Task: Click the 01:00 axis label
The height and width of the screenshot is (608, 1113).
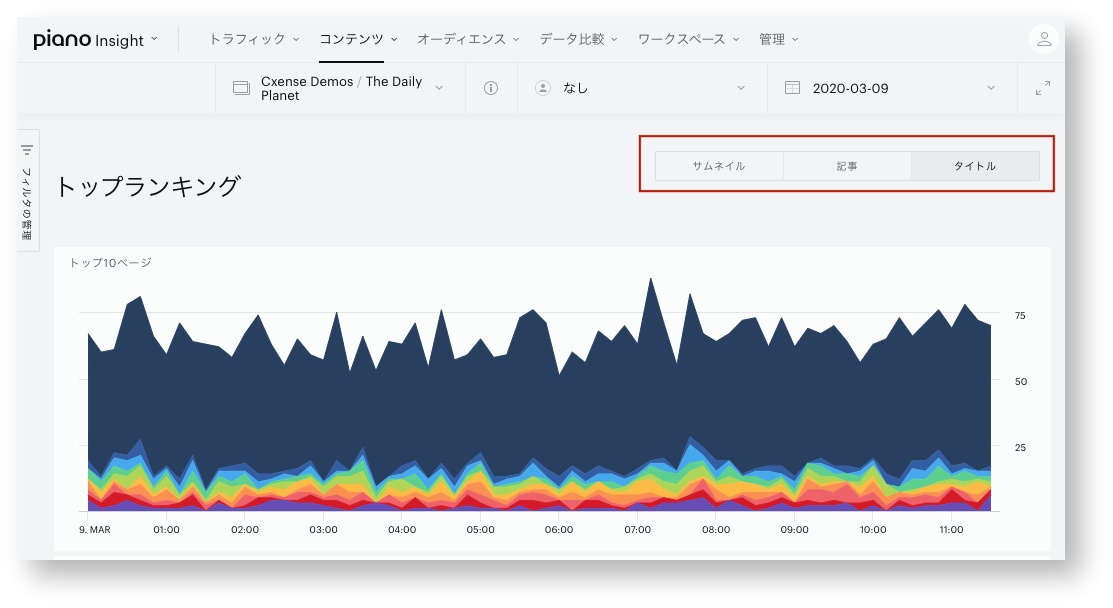Action: click(x=166, y=529)
